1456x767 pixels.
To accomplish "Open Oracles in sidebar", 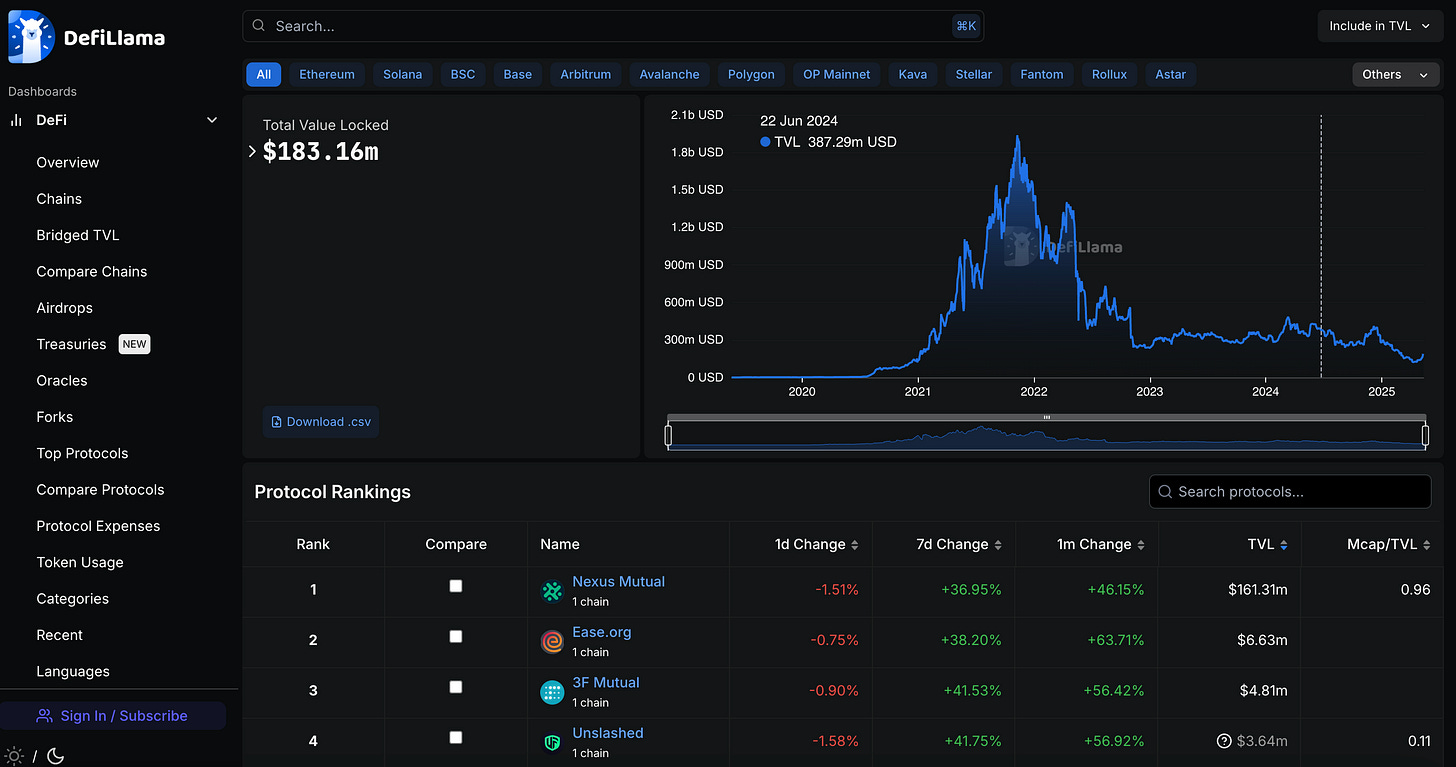I will point(62,381).
